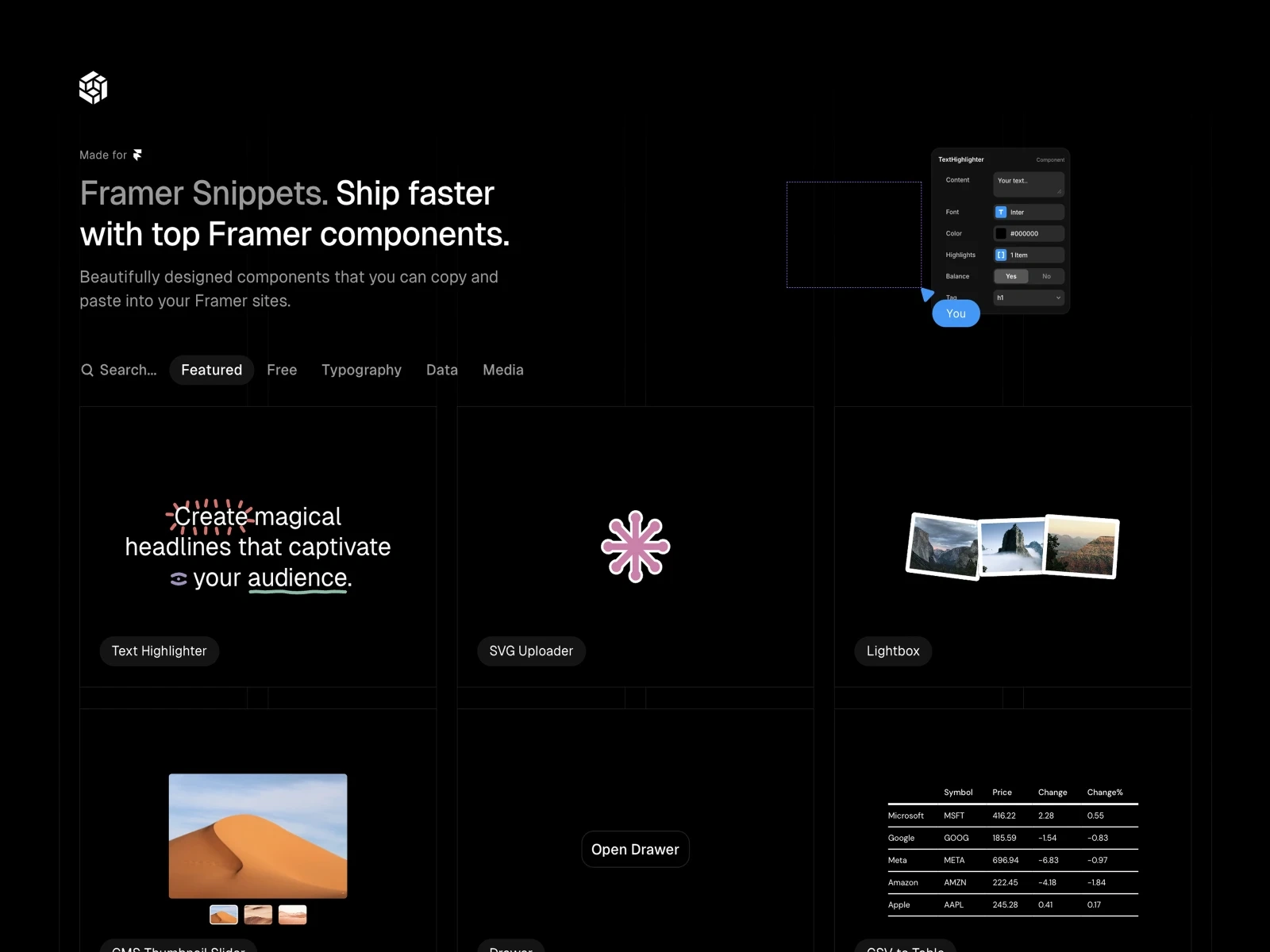Click the purple squiggle before "your audience"
This screenshot has width=1270, height=952.
tap(179, 579)
